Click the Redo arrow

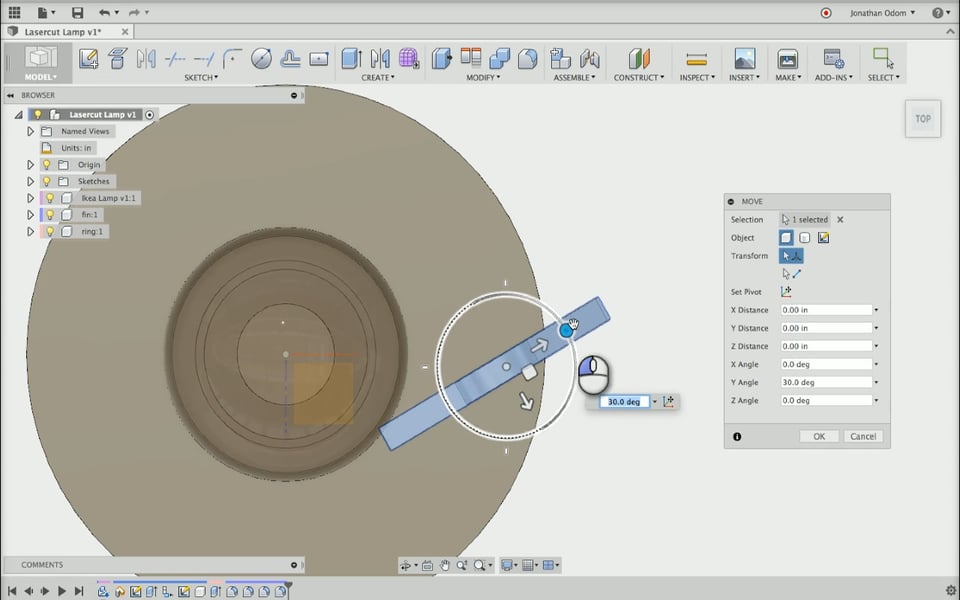134,12
